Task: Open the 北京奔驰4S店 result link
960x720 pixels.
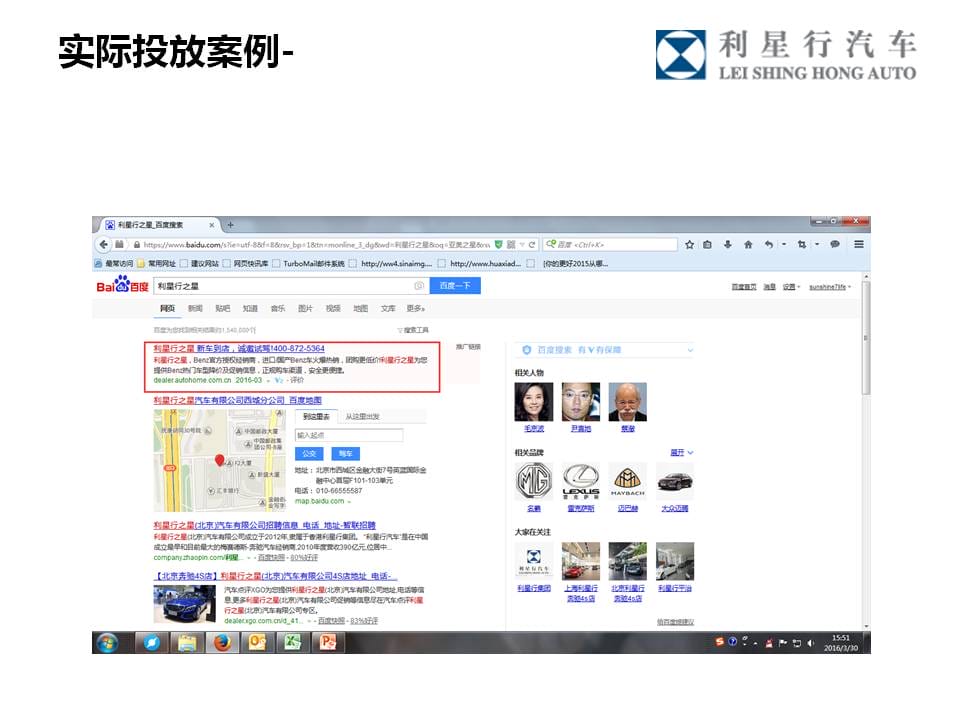Action: coord(276,576)
